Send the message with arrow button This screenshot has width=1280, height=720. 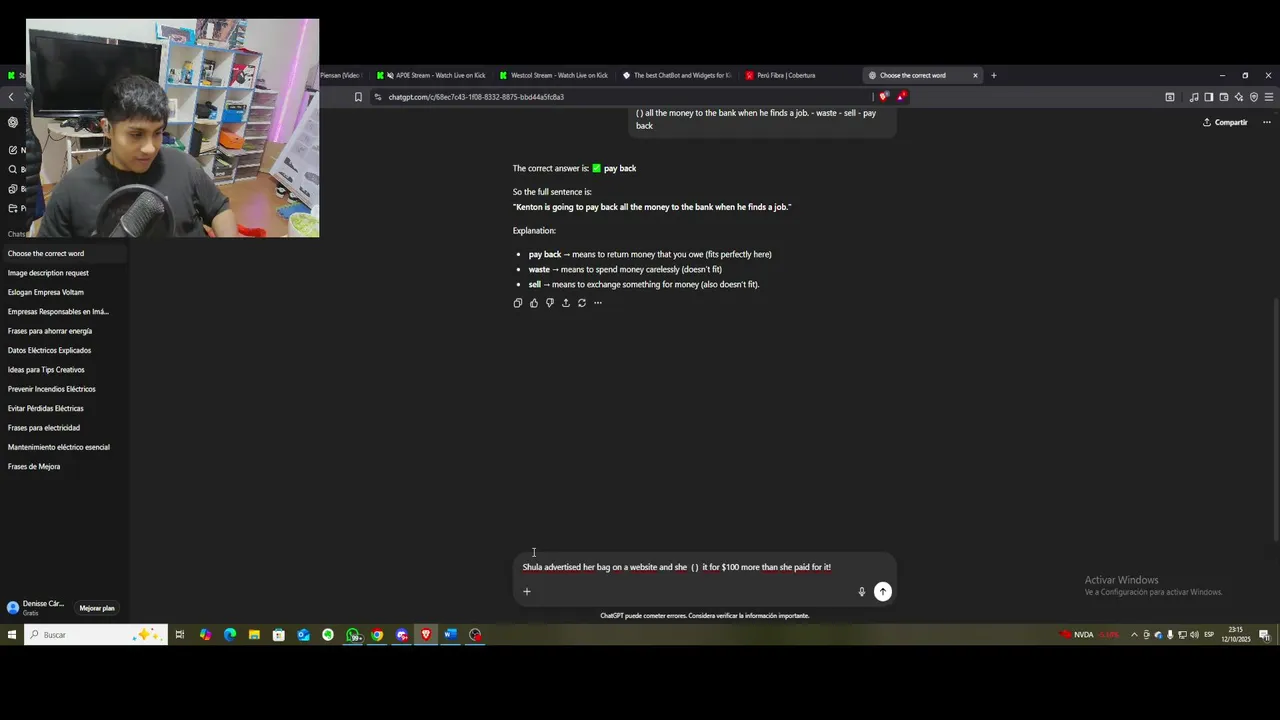(882, 591)
